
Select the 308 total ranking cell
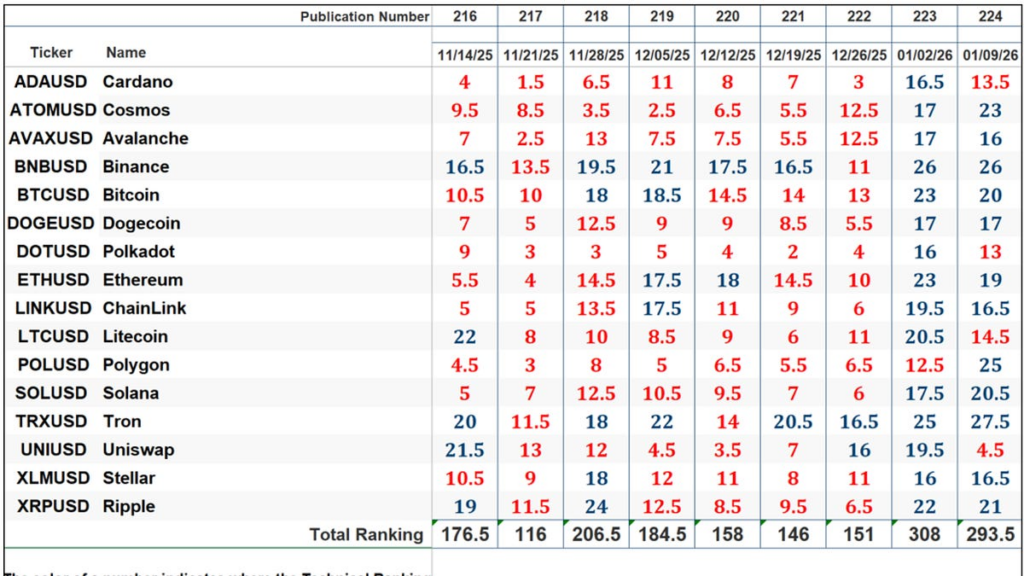click(924, 534)
